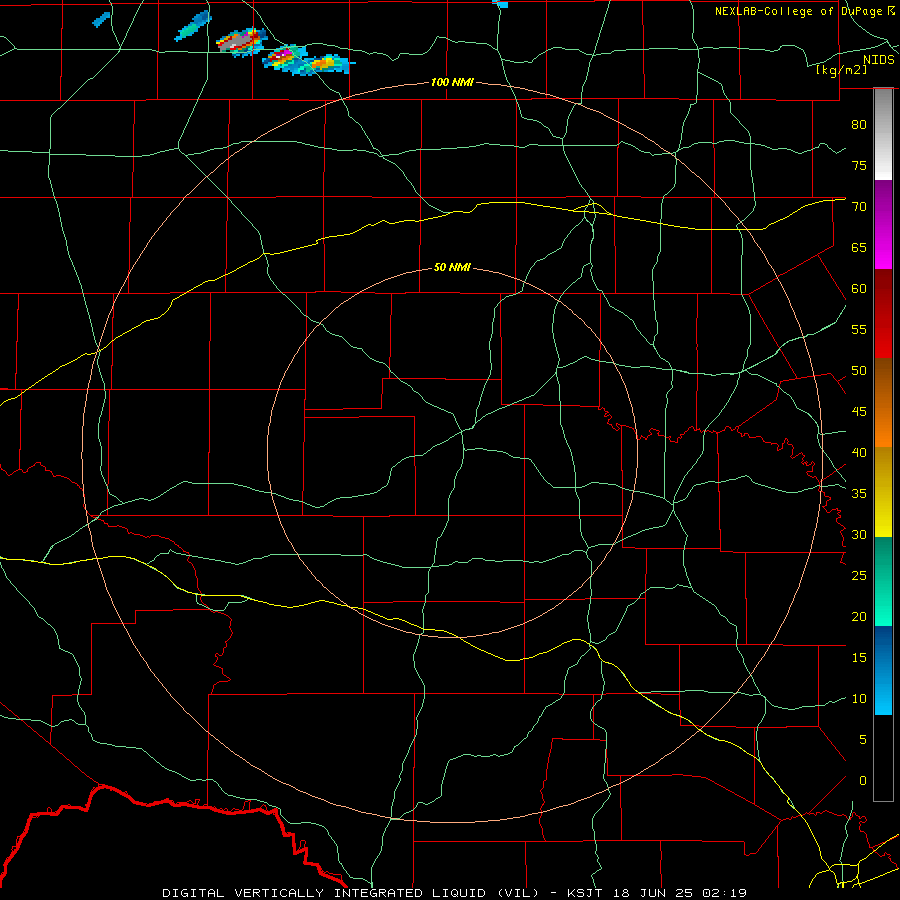Click the storm cell with magenta core
Image resolution: width=900 pixels, height=900 pixels.
point(285,57)
